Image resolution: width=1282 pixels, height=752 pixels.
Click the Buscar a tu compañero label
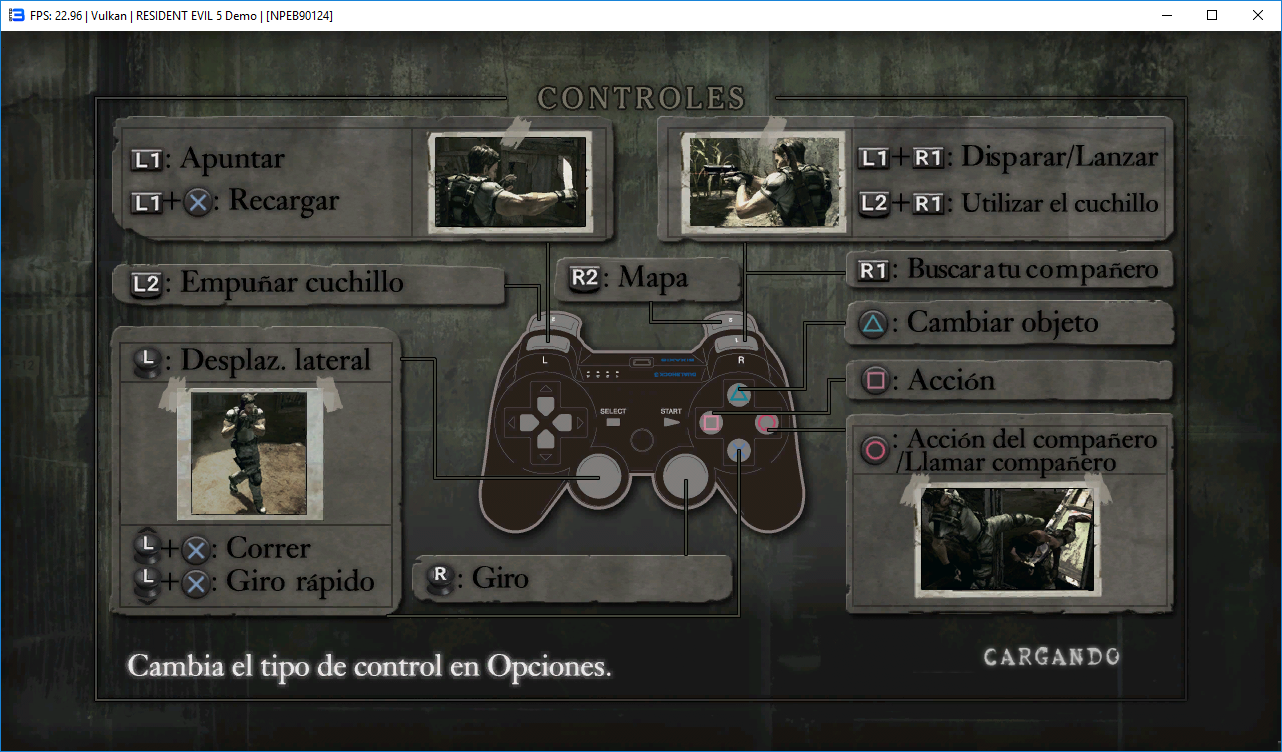[1033, 270]
